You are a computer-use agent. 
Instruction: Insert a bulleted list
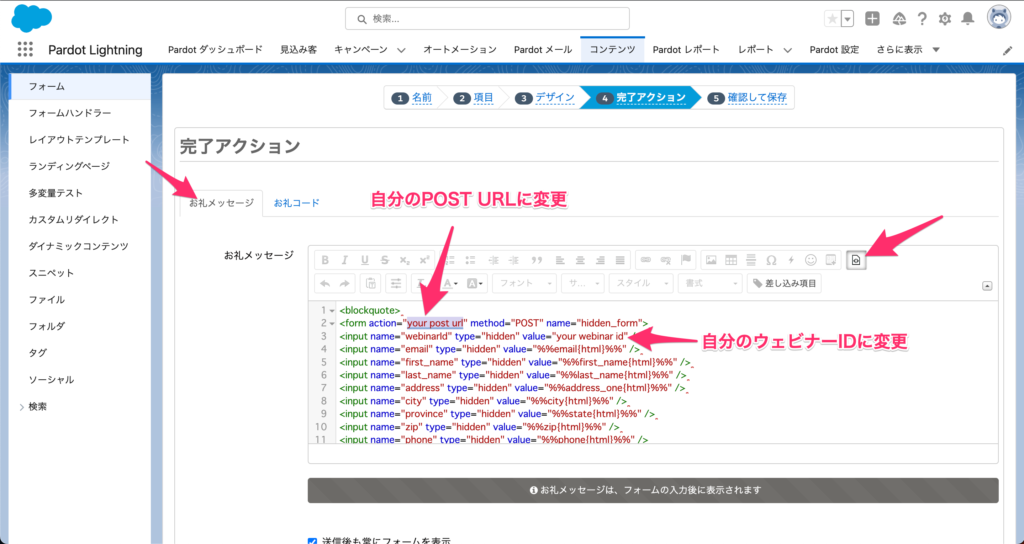470,260
